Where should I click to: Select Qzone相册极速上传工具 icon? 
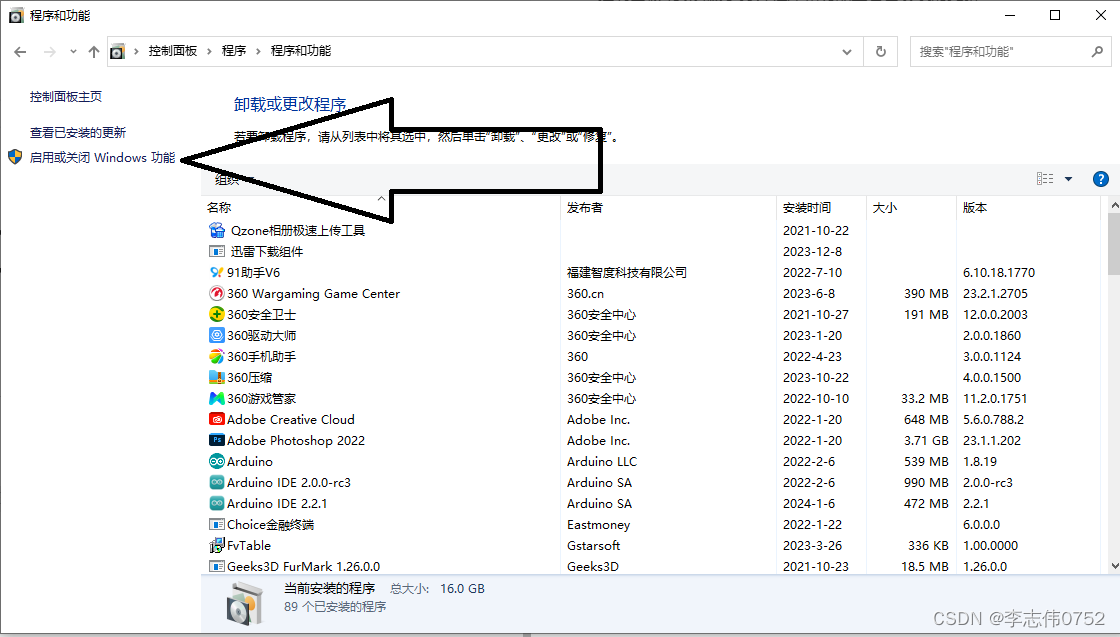click(x=216, y=230)
